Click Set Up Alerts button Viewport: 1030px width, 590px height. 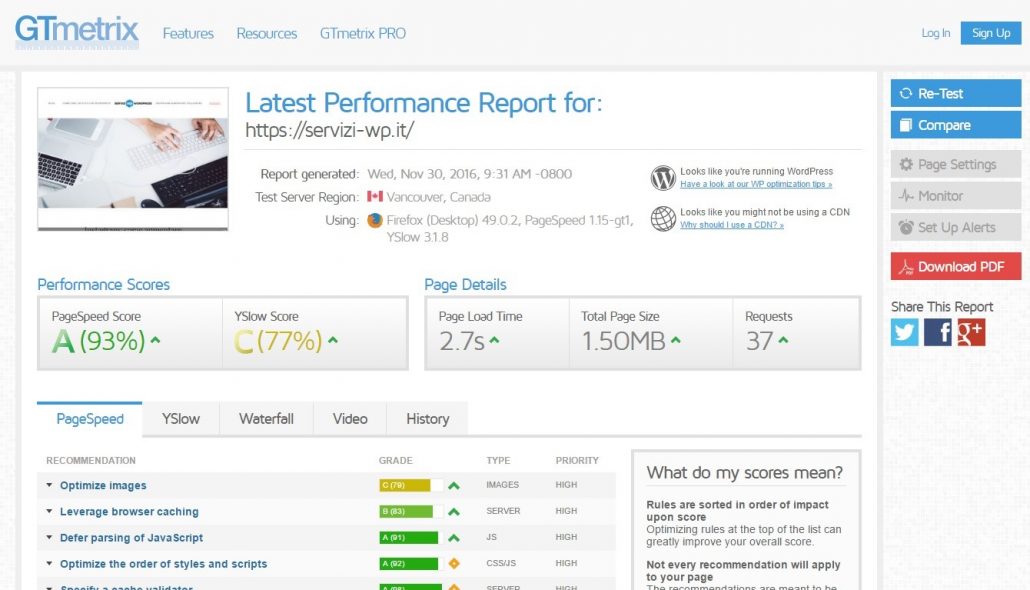coord(956,227)
